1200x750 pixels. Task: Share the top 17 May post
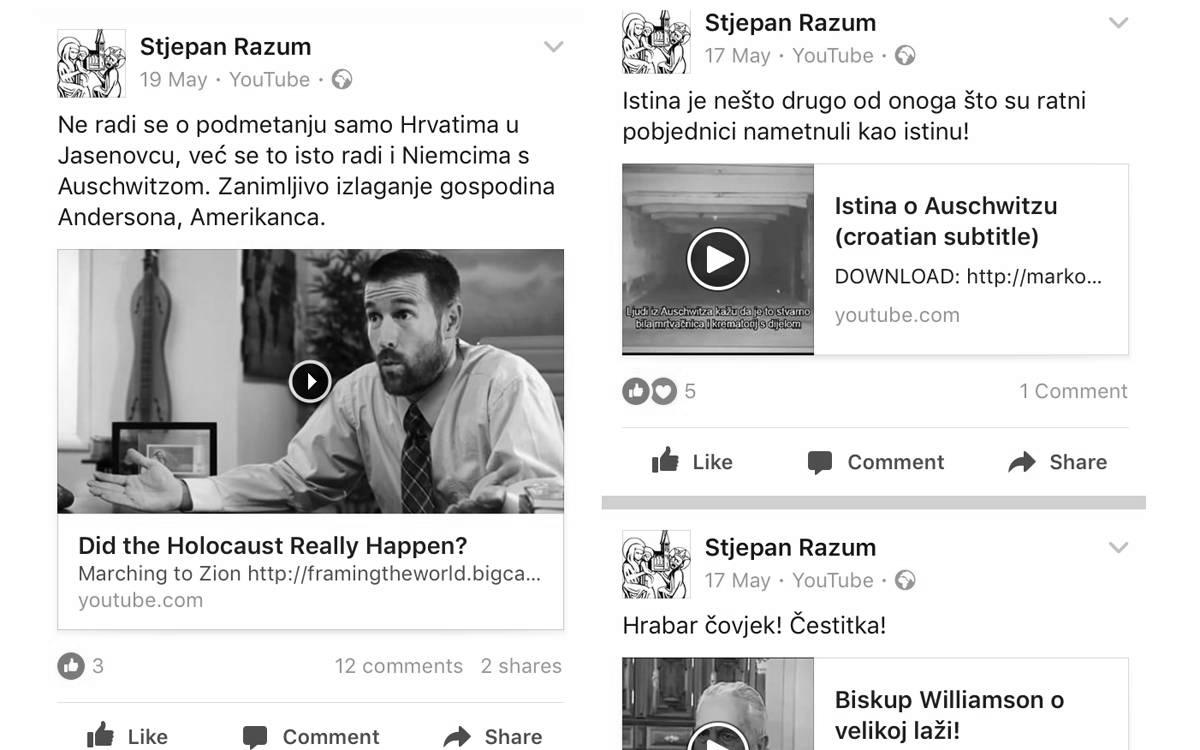(x=1058, y=461)
